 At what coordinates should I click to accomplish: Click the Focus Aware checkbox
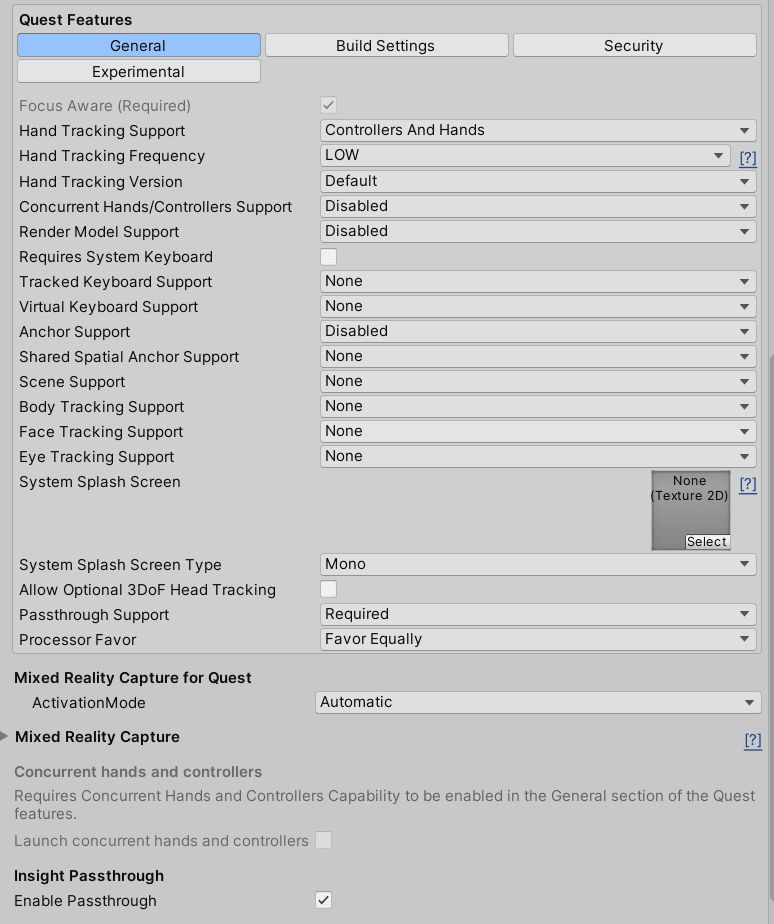[x=328, y=105]
